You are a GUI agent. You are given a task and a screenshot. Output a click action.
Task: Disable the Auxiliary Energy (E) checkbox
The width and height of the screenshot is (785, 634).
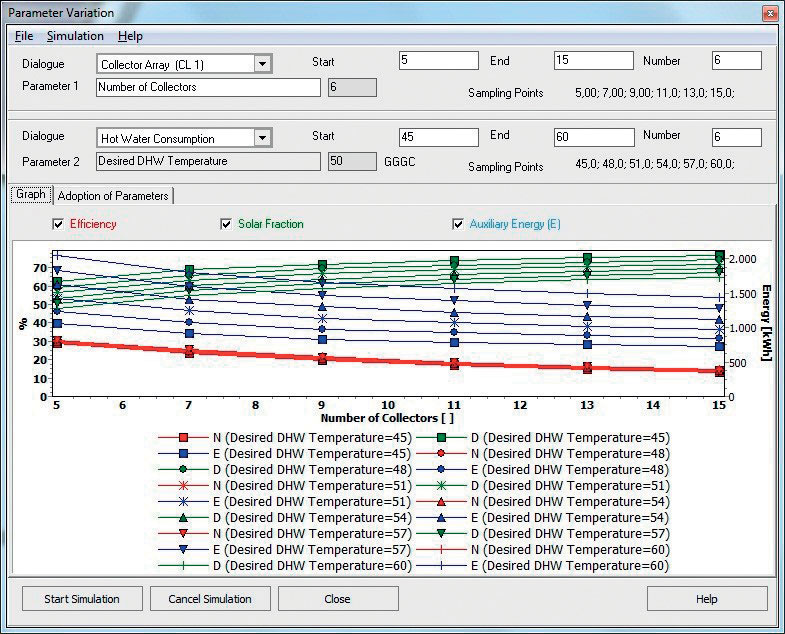coord(459,224)
